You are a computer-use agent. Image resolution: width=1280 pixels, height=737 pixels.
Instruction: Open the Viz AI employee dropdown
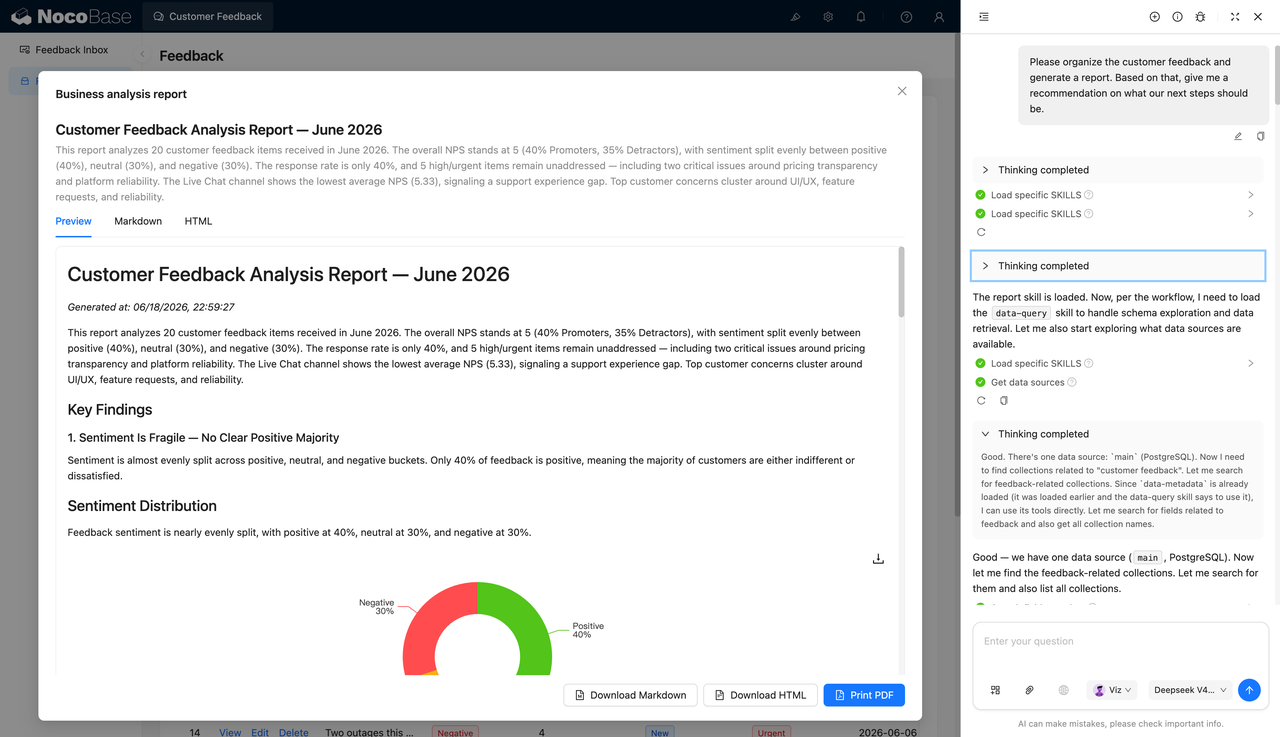(x=1113, y=690)
